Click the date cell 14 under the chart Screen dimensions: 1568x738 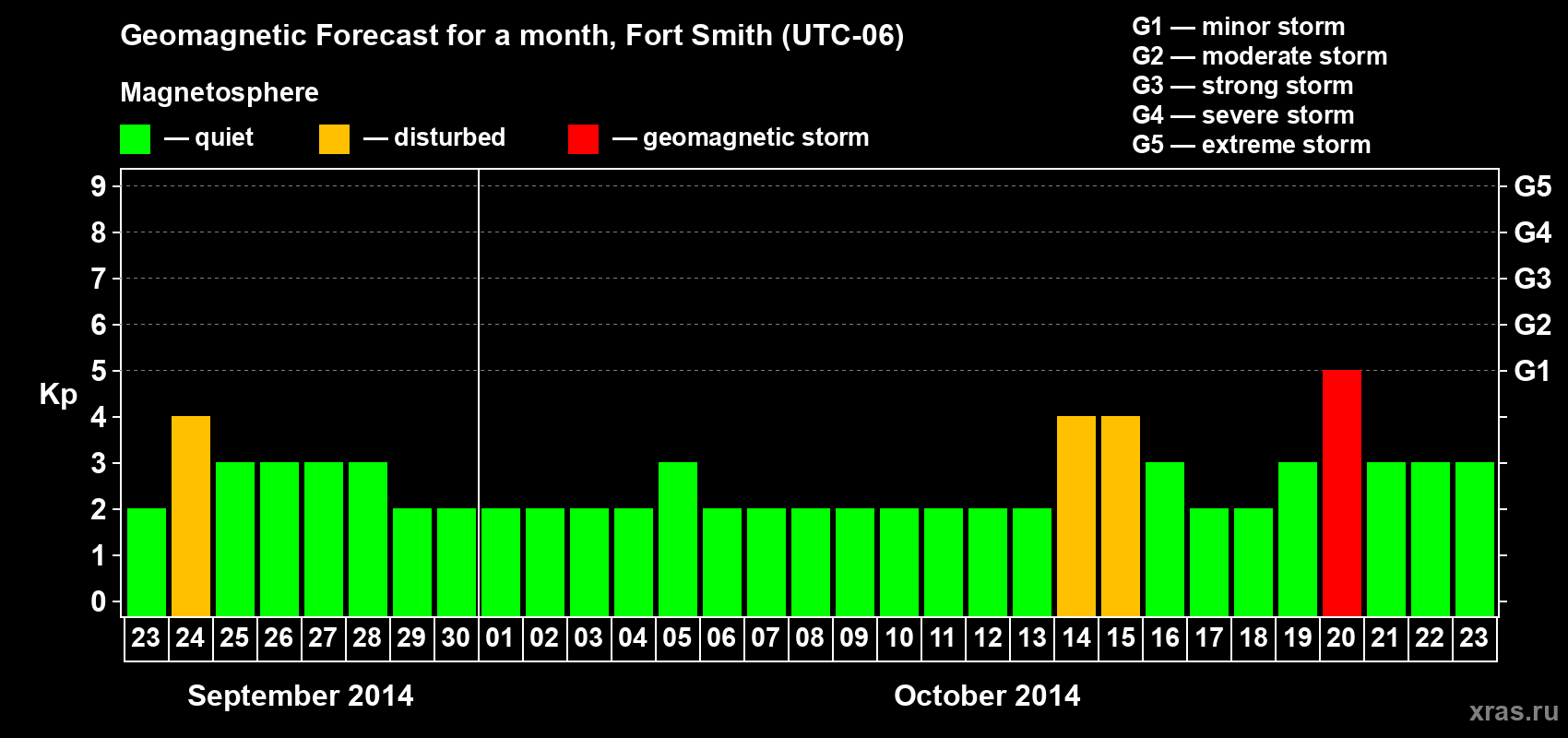click(x=1076, y=638)
